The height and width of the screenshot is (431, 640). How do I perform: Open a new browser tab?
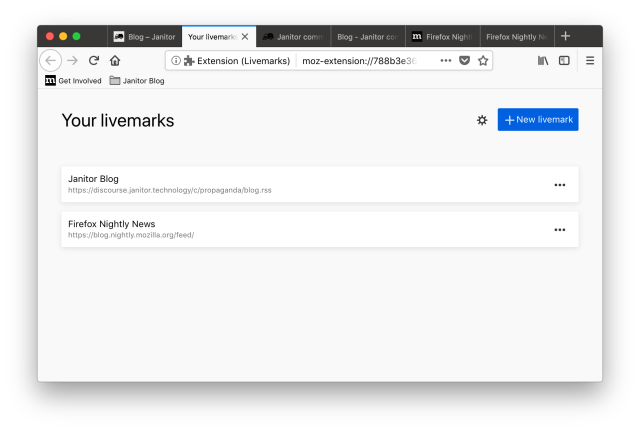[x=565, y=36]
